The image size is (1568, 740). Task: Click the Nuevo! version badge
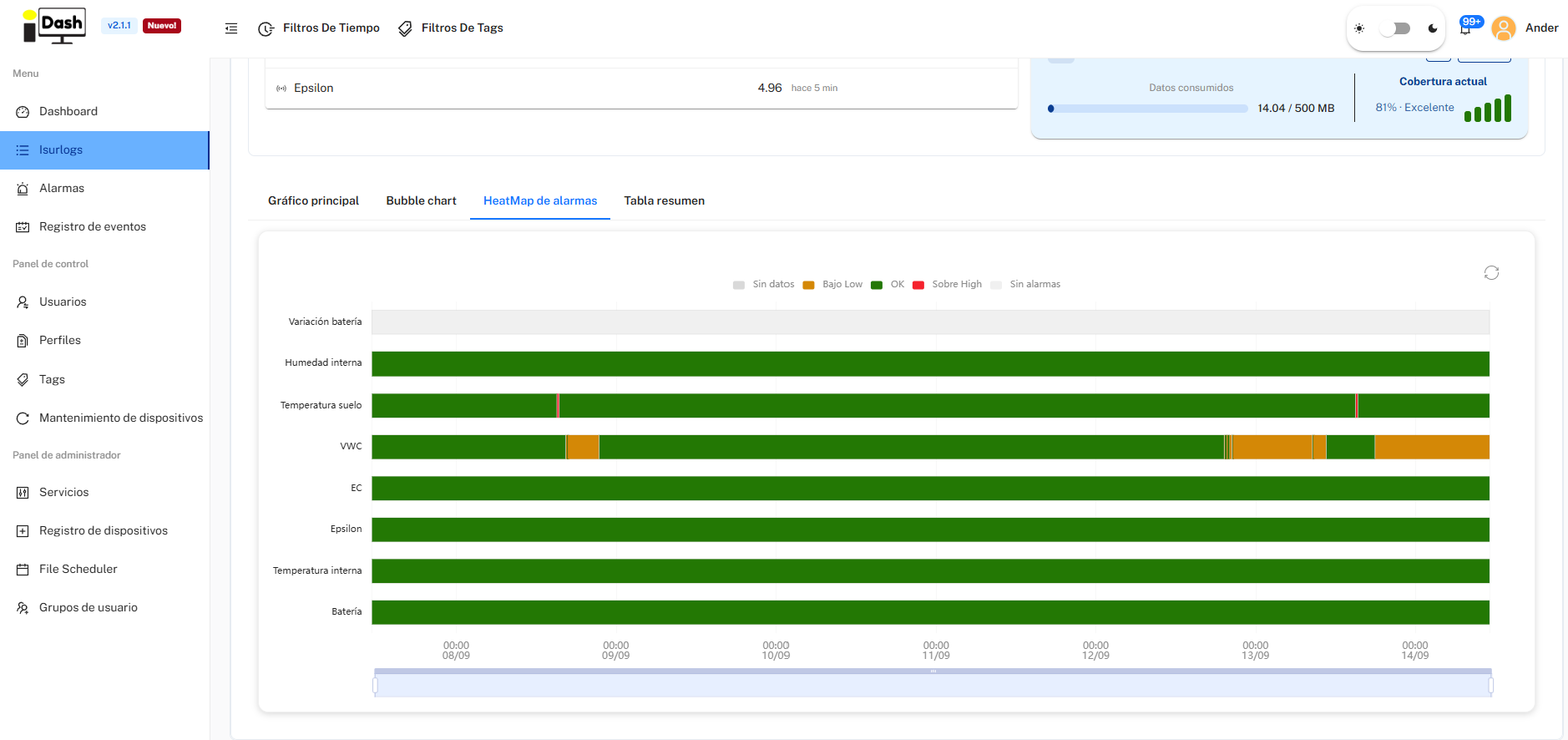[x=162, y=26]
